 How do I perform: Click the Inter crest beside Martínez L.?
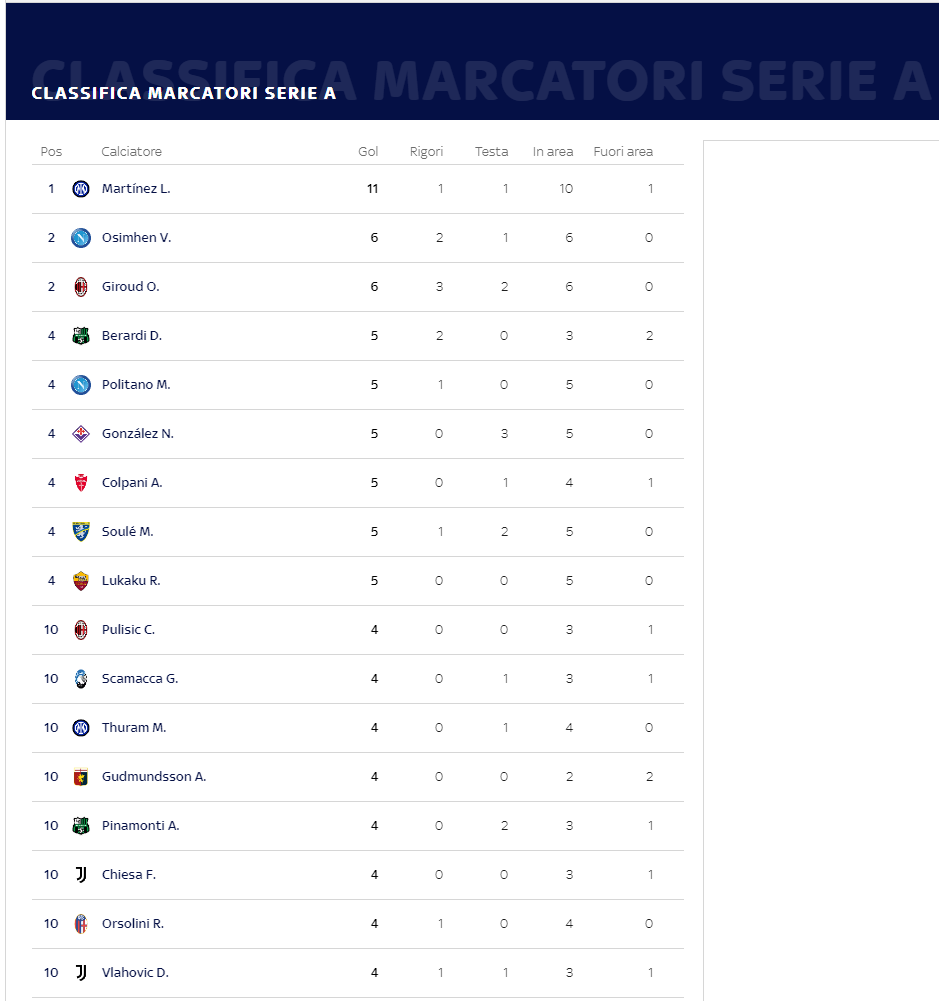(81, 189)
